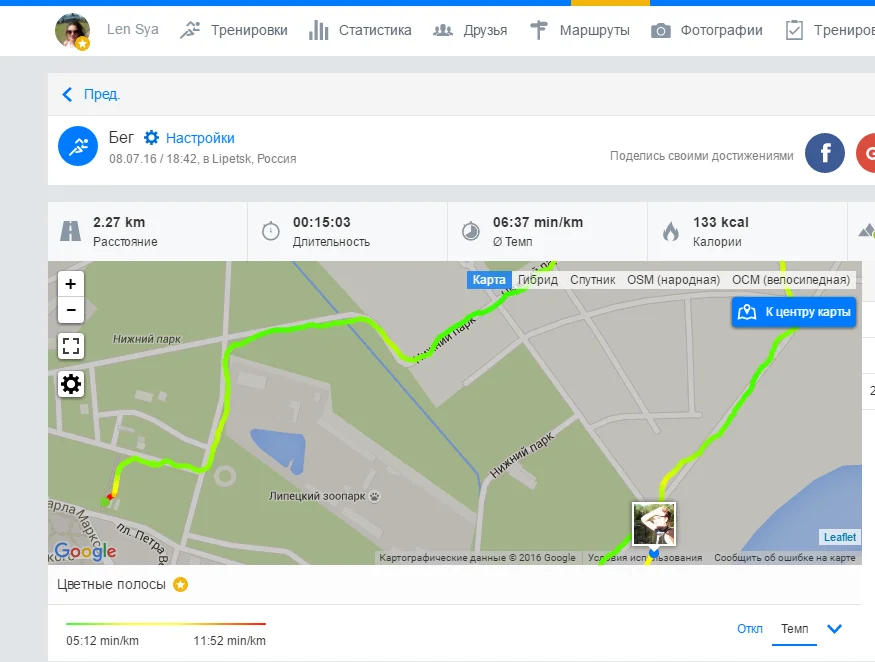Screen dimensions: 875x662
Task: Turn off color stripes with Откл
Action: 749,629
